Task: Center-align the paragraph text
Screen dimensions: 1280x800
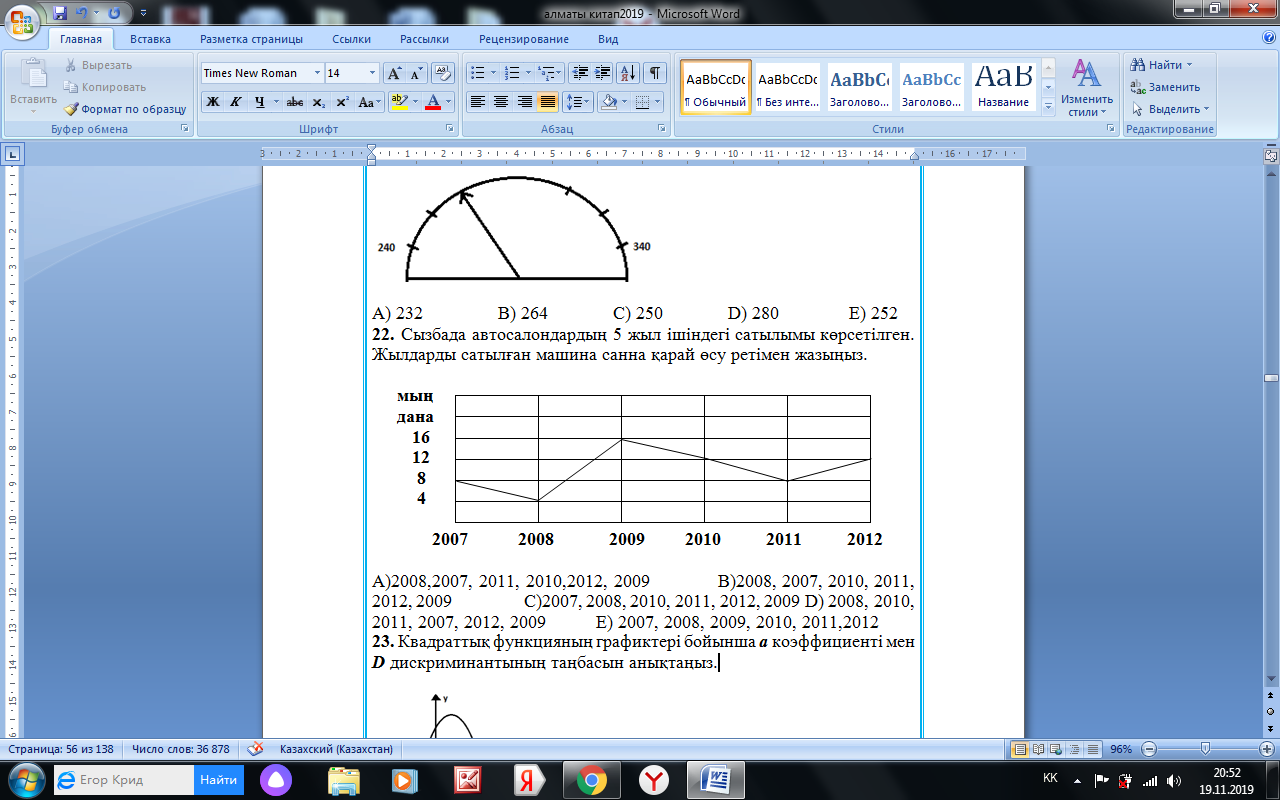Action: 501,102
